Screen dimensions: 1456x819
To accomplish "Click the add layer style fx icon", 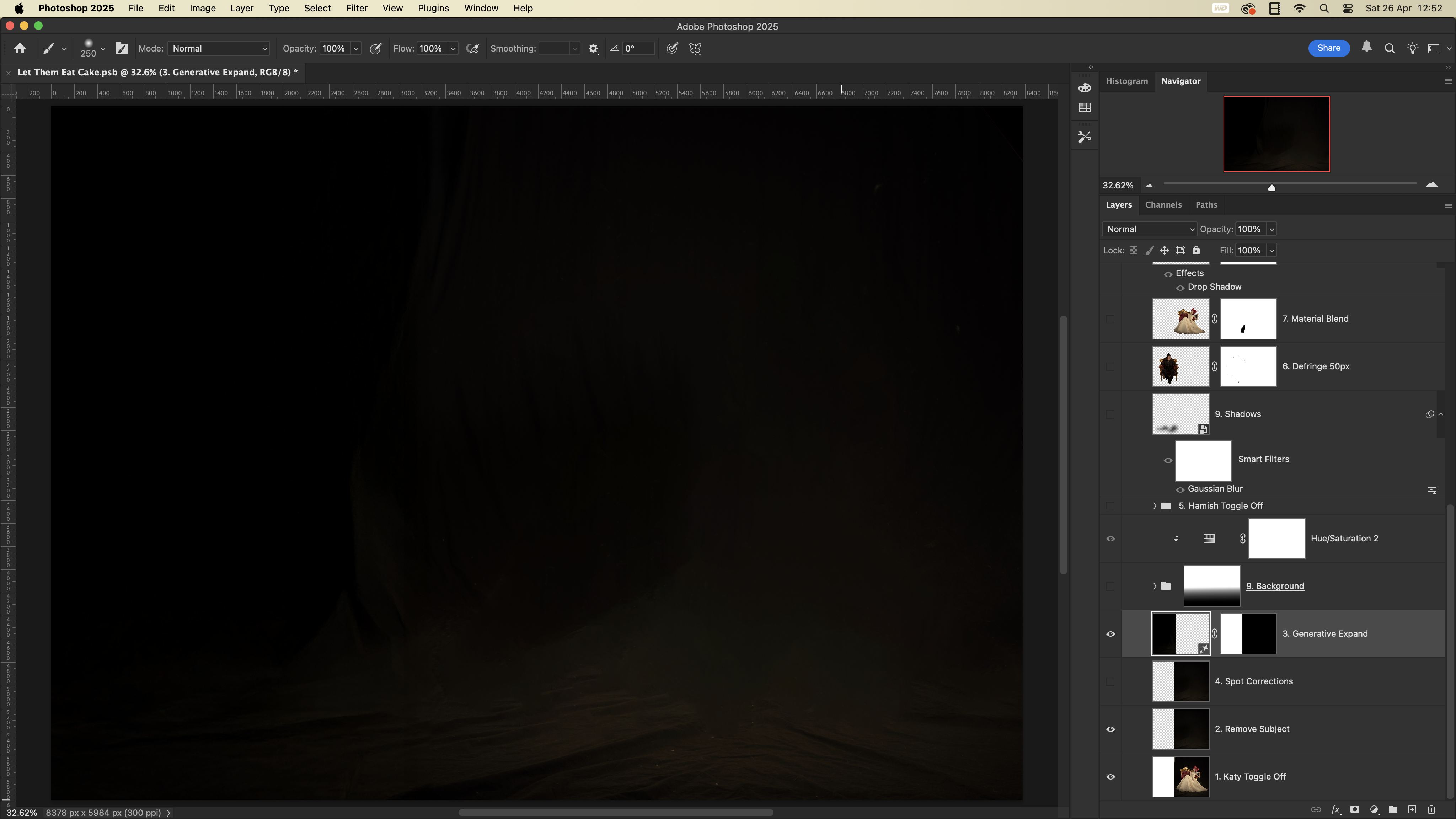I will 1335,809.
